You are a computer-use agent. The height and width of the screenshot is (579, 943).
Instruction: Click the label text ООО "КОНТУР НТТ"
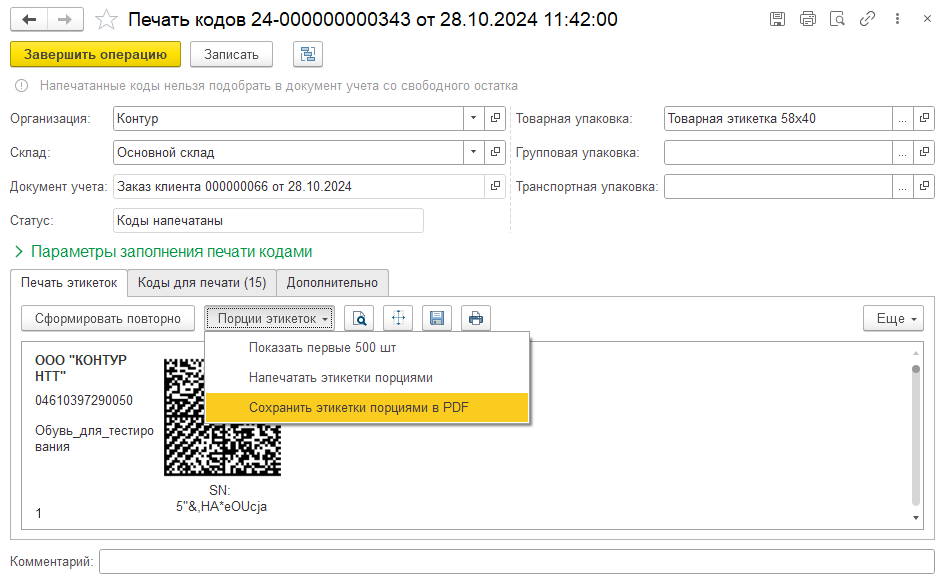coord(81,368)
